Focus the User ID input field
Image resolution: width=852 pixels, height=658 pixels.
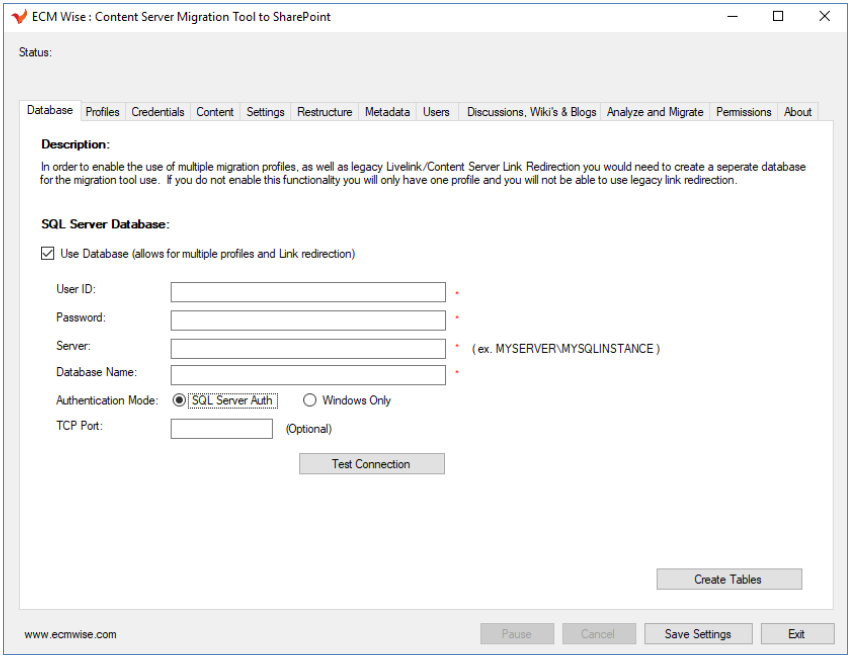tap(308, 292)
